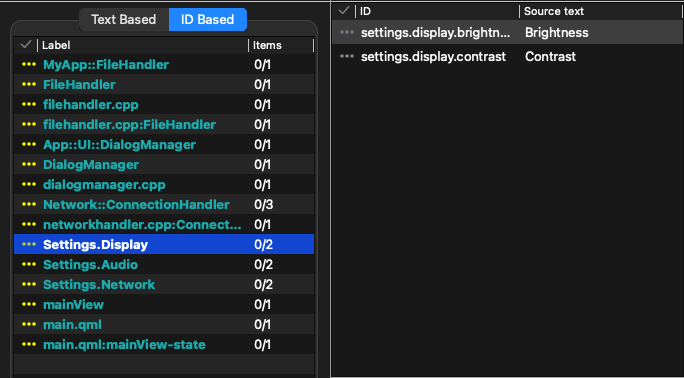This screenshot has height=378, width=684.
Task: Switch to the ID Based tab
Action: (x=208, y=20)
